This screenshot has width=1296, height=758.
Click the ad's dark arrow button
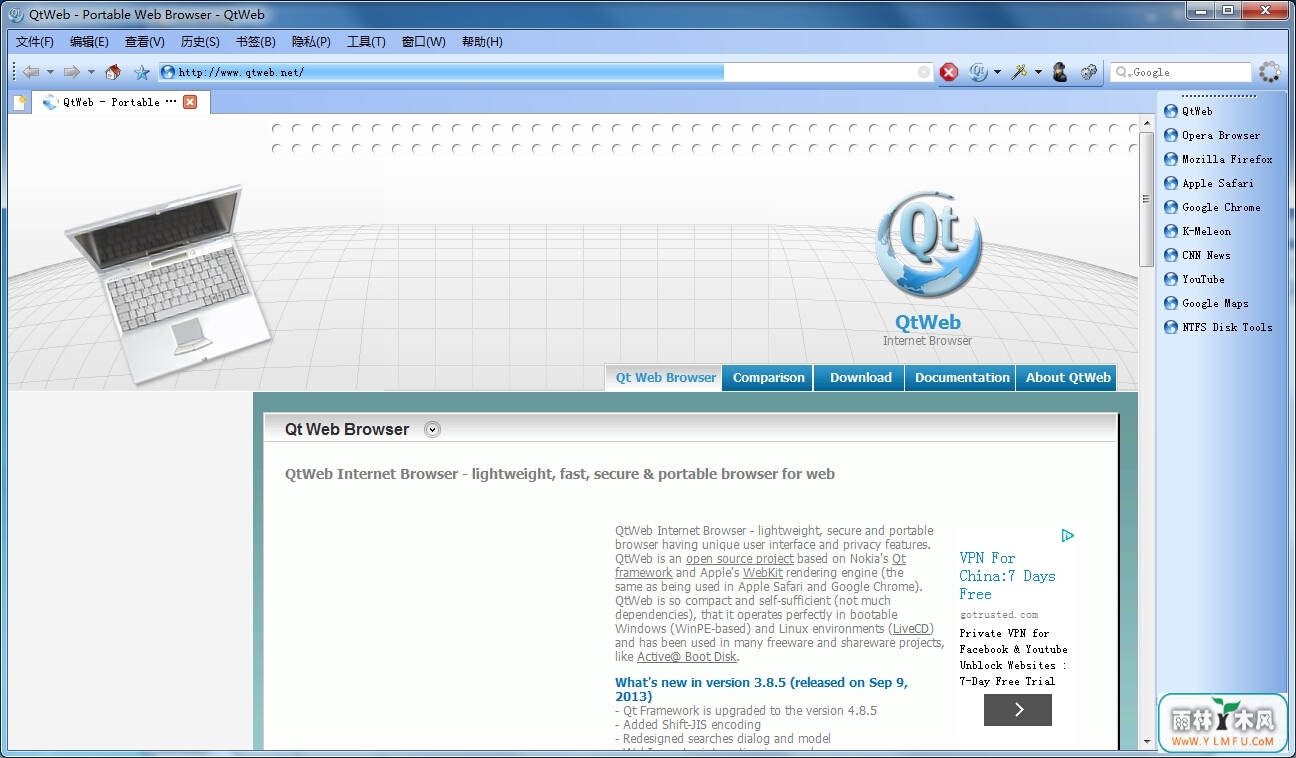click(x=1018, y=710)
